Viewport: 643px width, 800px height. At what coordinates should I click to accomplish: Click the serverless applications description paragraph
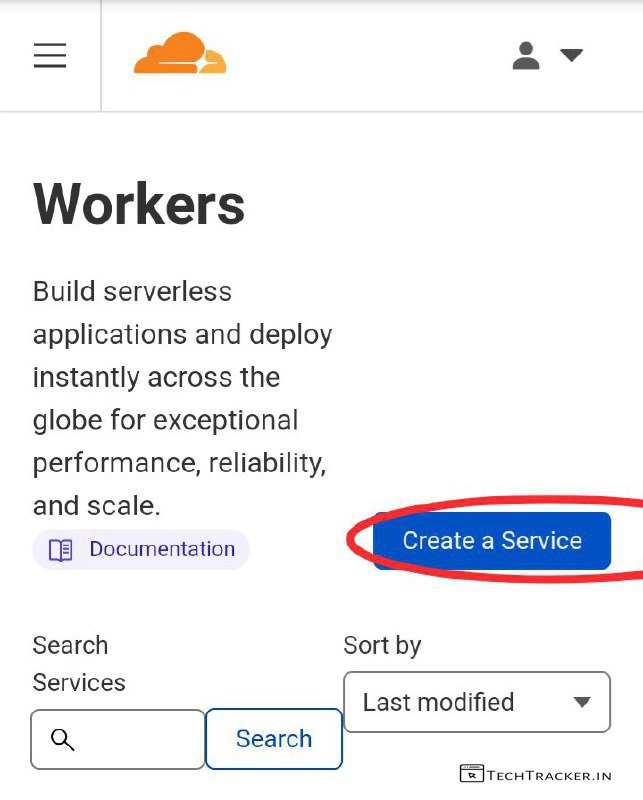(x=182, y=398)
